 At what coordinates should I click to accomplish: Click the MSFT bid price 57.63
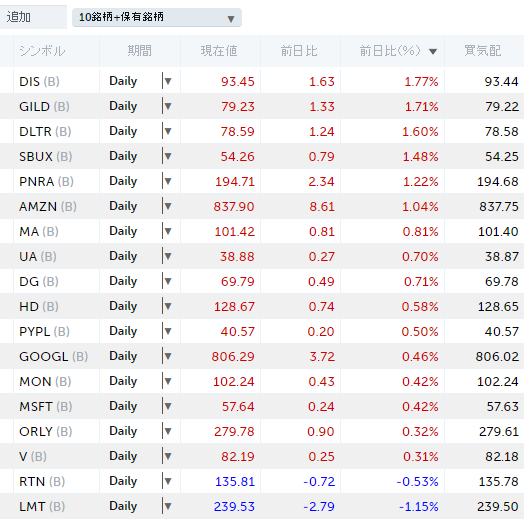pos(503,406)
